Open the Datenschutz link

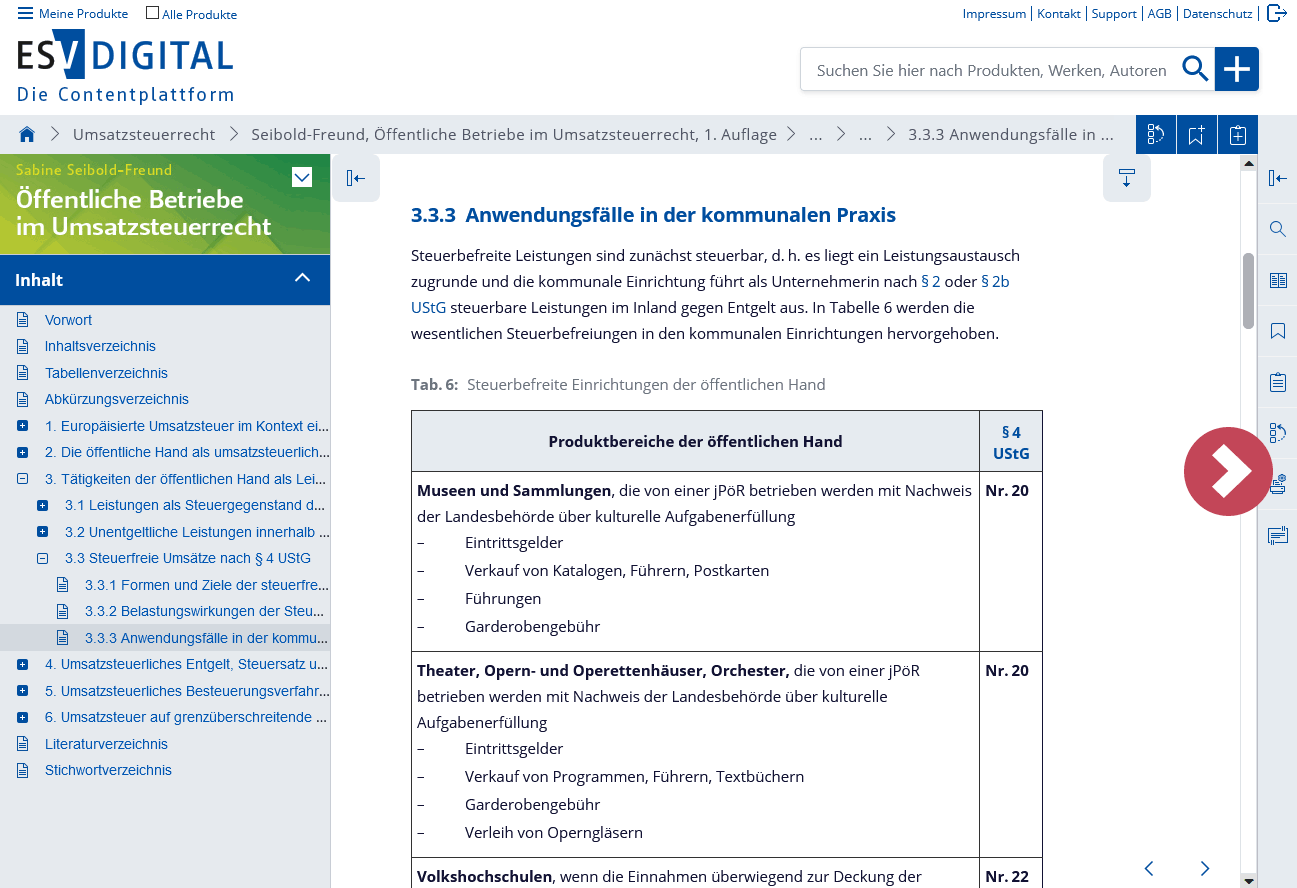(1217, 14)
